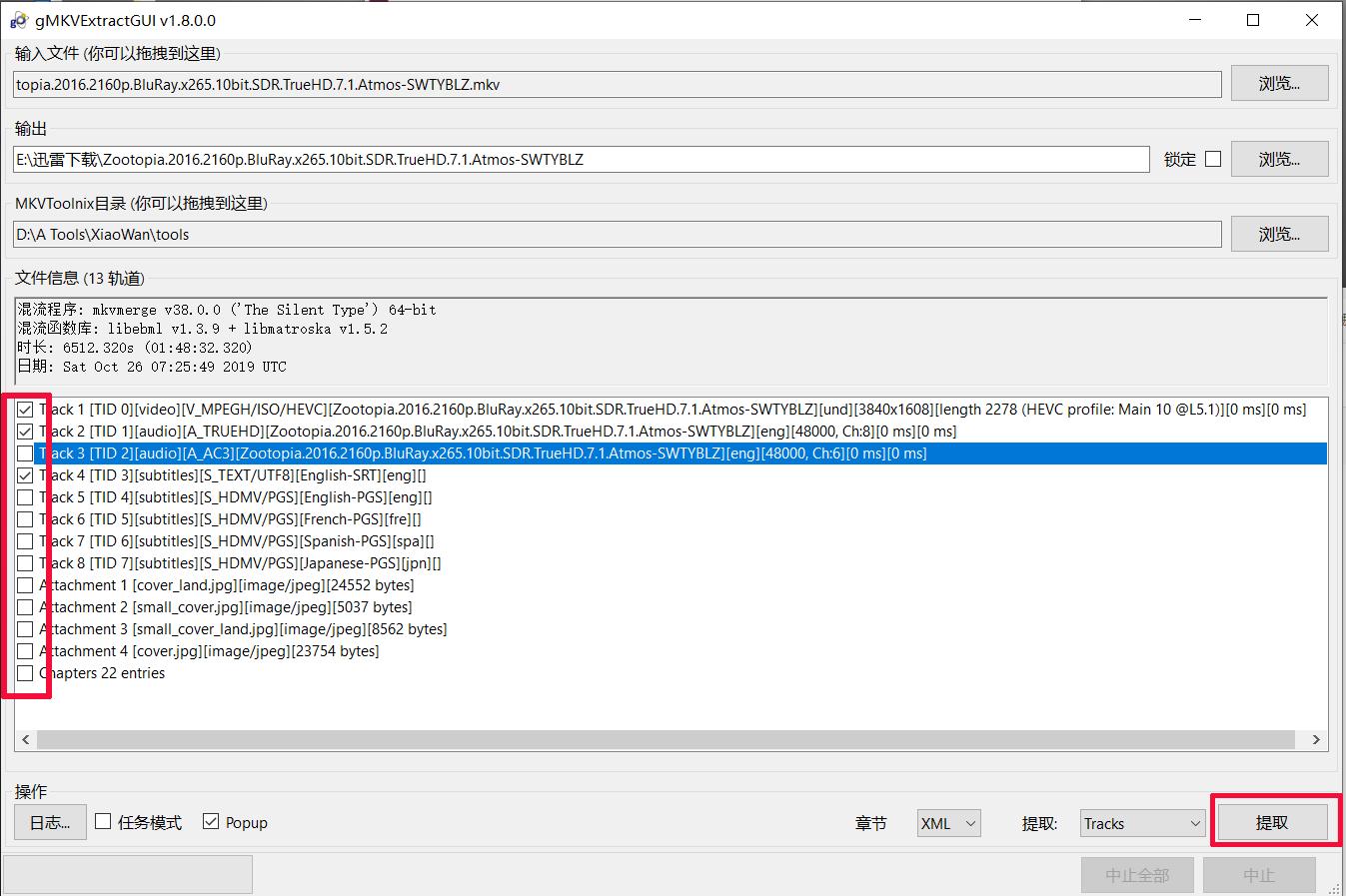The image size is (1346, 896).
Task: Browse for the input MKV file
Action: pos(1279,84)
